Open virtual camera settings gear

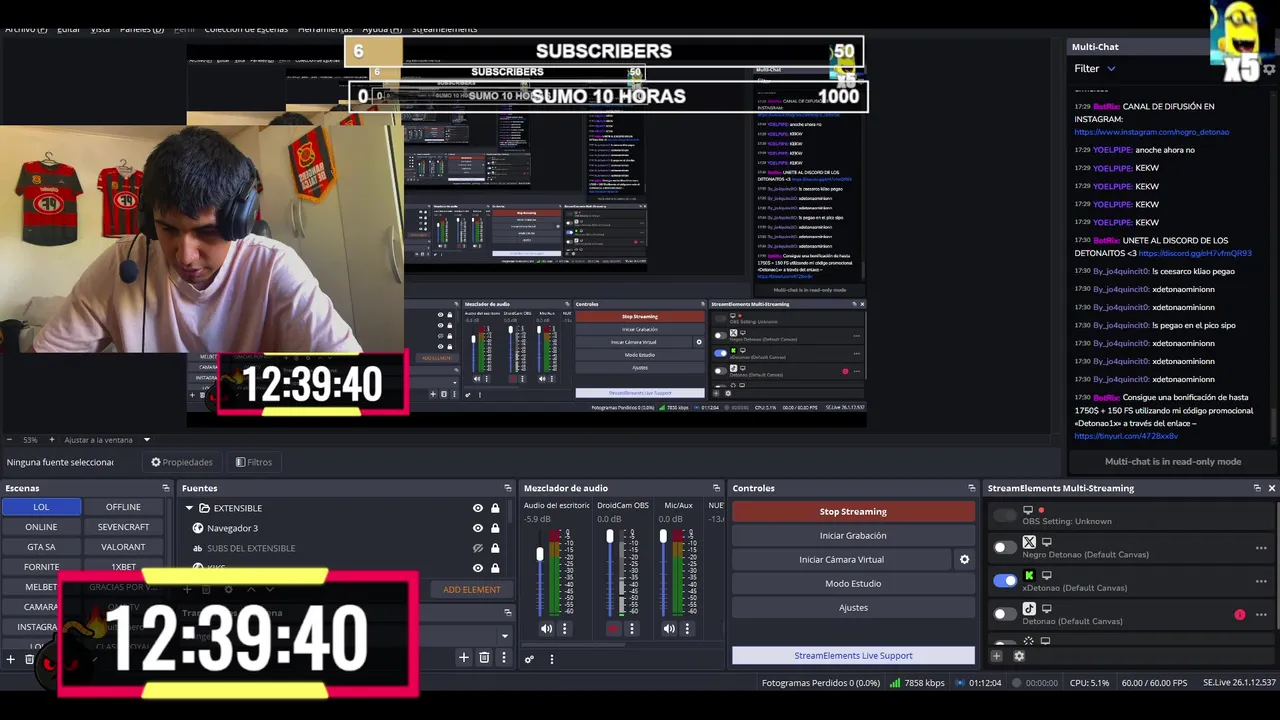coord(965,560)
